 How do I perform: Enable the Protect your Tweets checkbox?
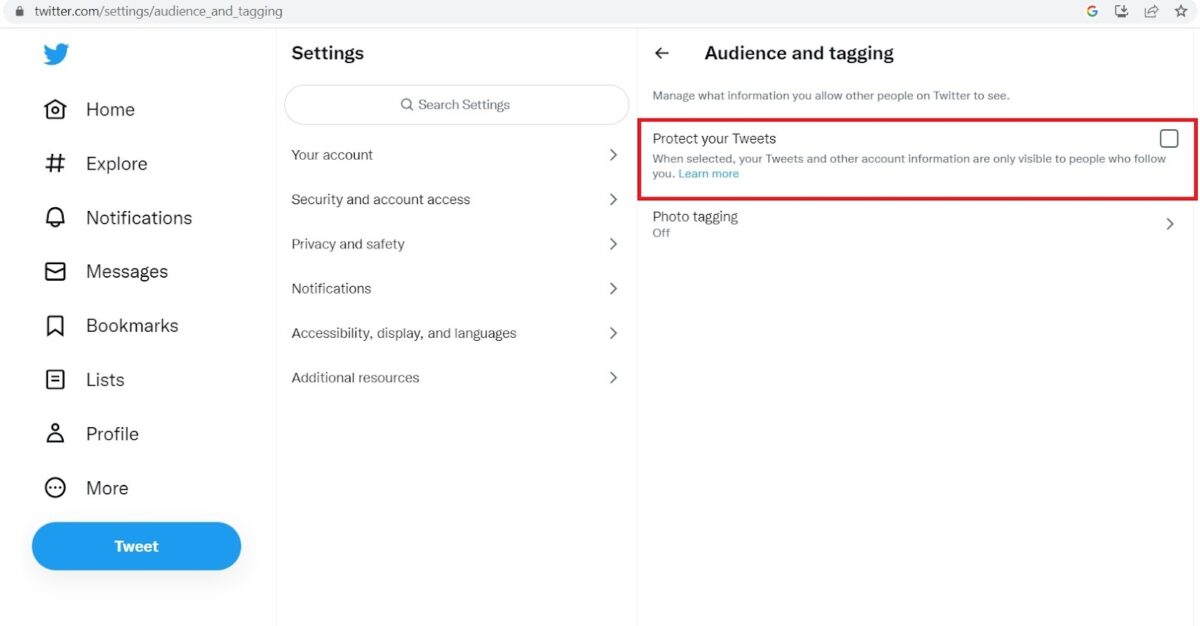pyautogui.click(x=1169, y=139)
